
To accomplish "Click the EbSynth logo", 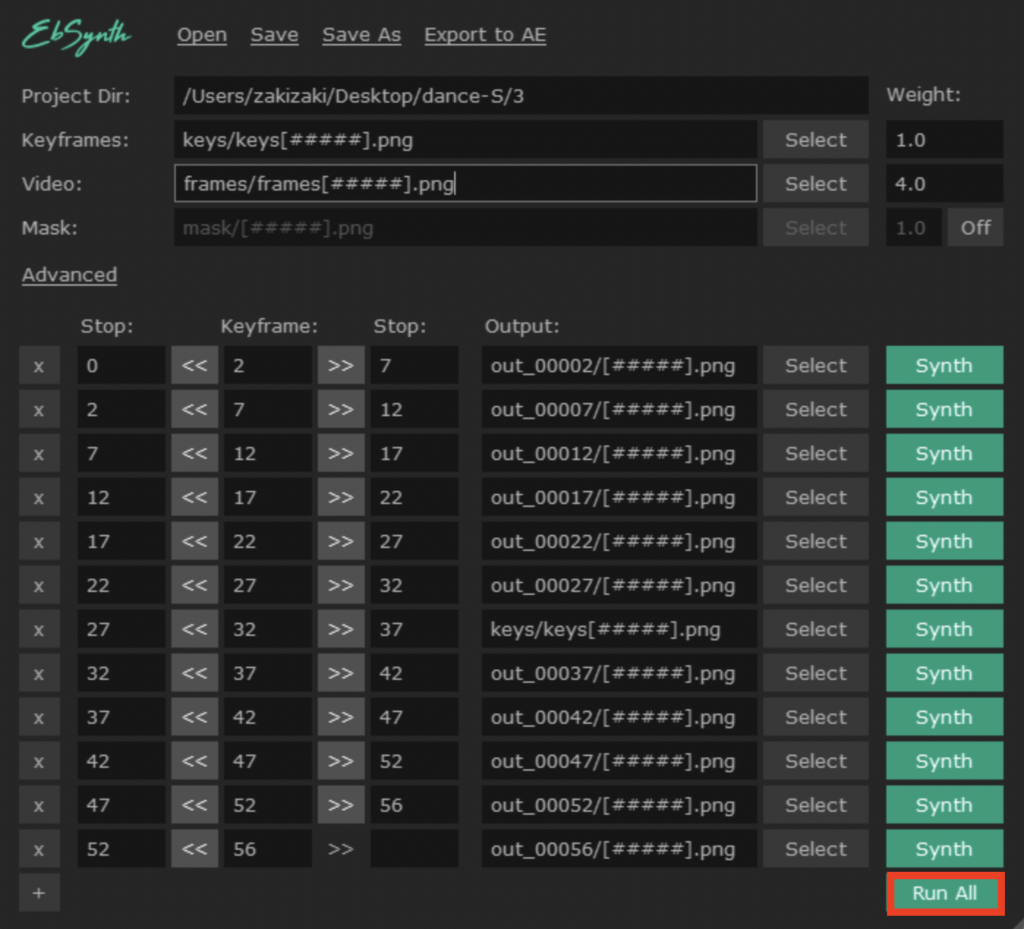I will (x=77, y=36).
